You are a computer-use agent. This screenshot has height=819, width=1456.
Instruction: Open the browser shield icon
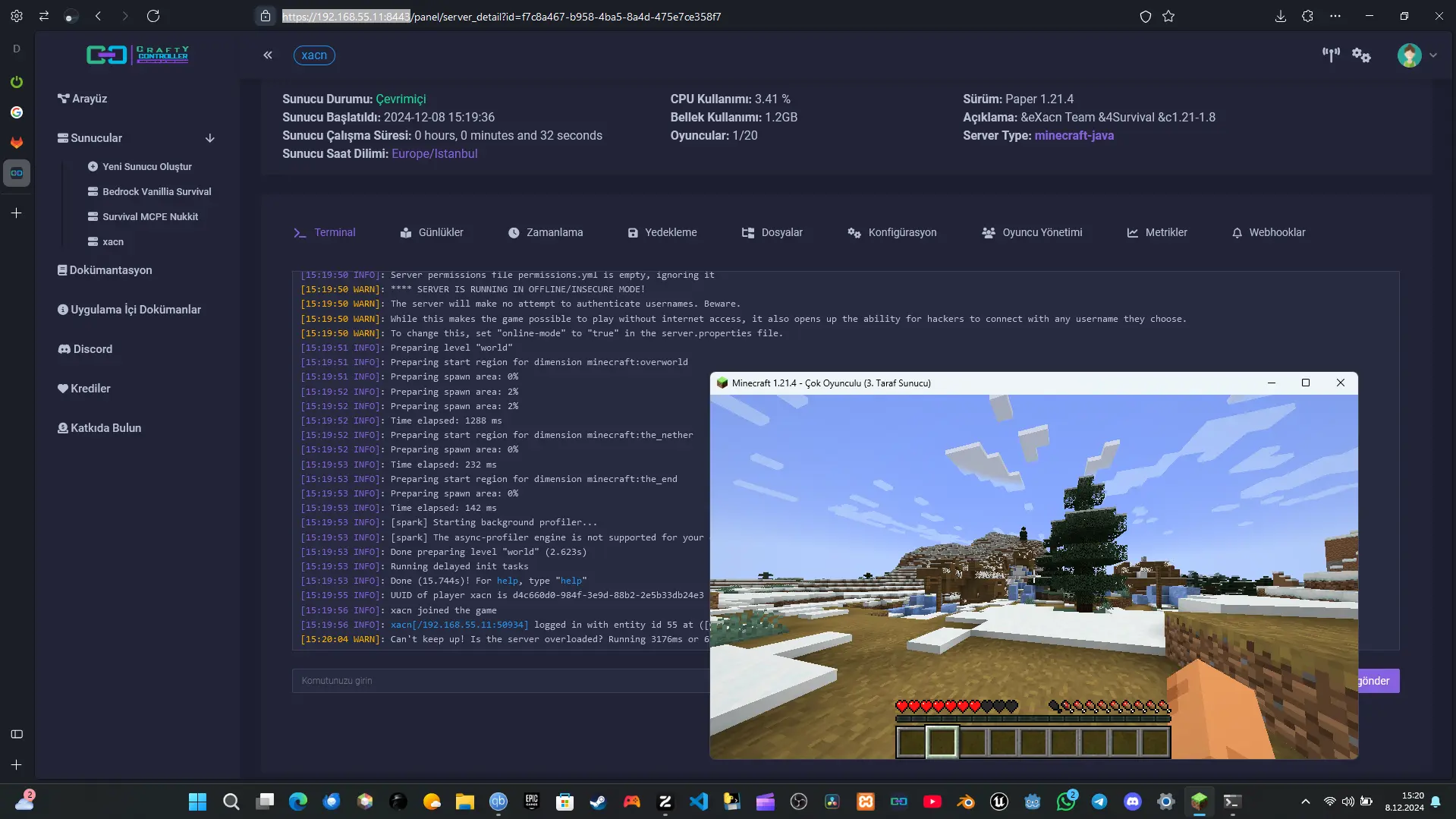tap(1146, 16)
